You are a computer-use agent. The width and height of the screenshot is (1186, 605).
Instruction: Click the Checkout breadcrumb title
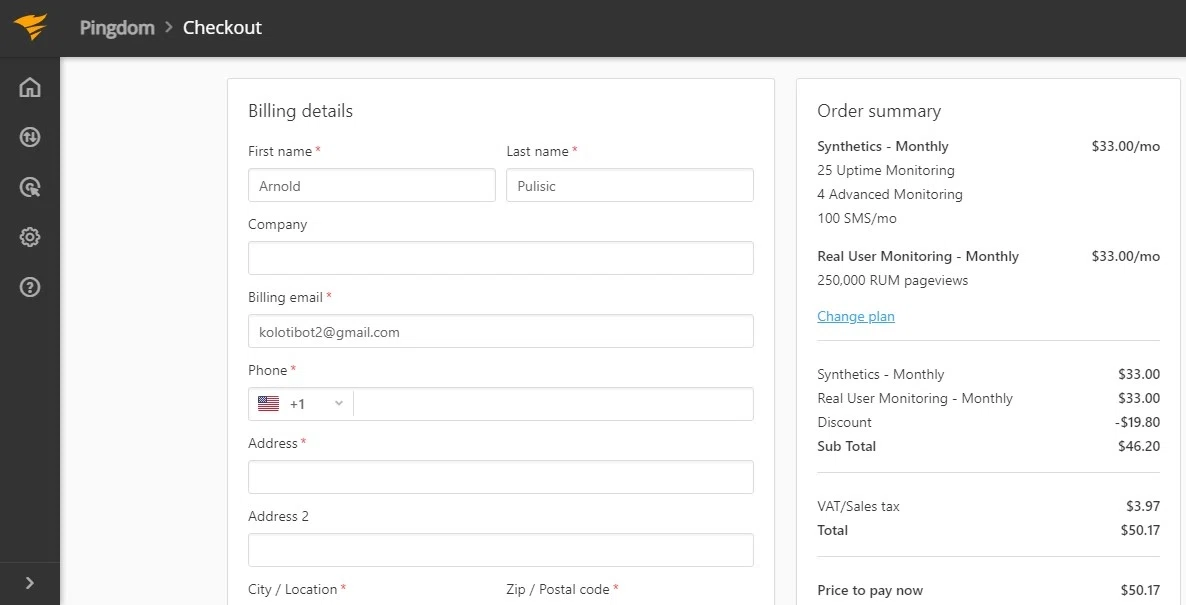(222, 27)
